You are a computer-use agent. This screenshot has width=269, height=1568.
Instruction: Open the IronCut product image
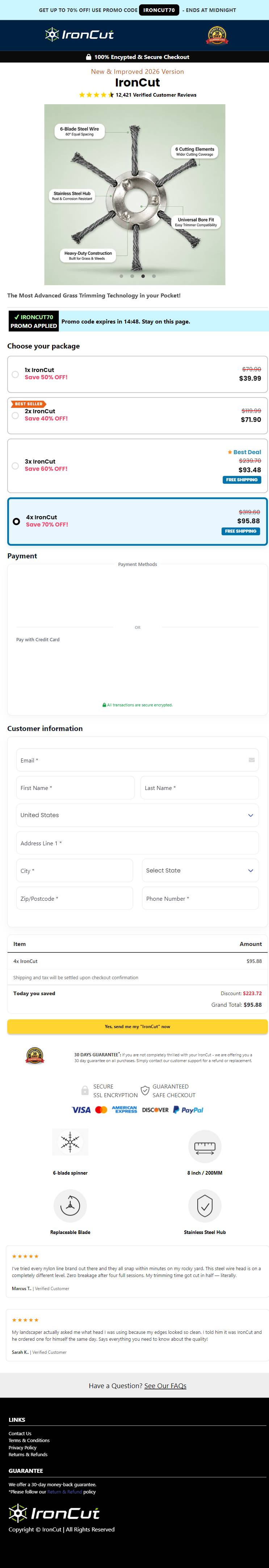[135, 194]
